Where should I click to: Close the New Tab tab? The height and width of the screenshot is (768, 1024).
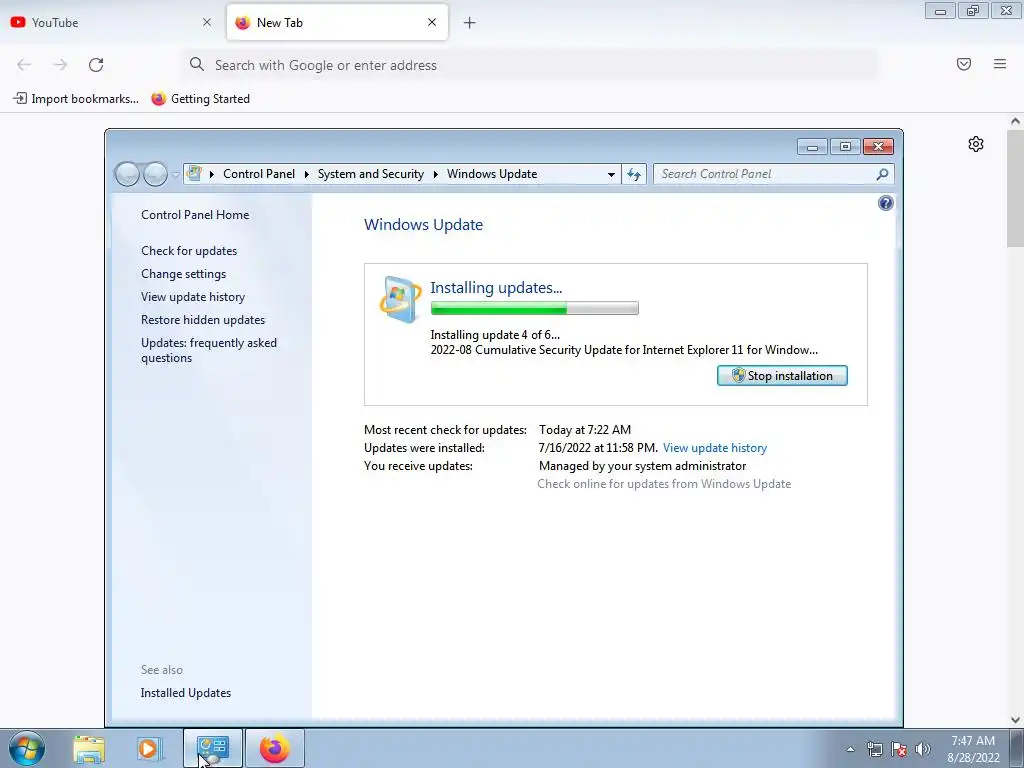click(x=432, y=22)
